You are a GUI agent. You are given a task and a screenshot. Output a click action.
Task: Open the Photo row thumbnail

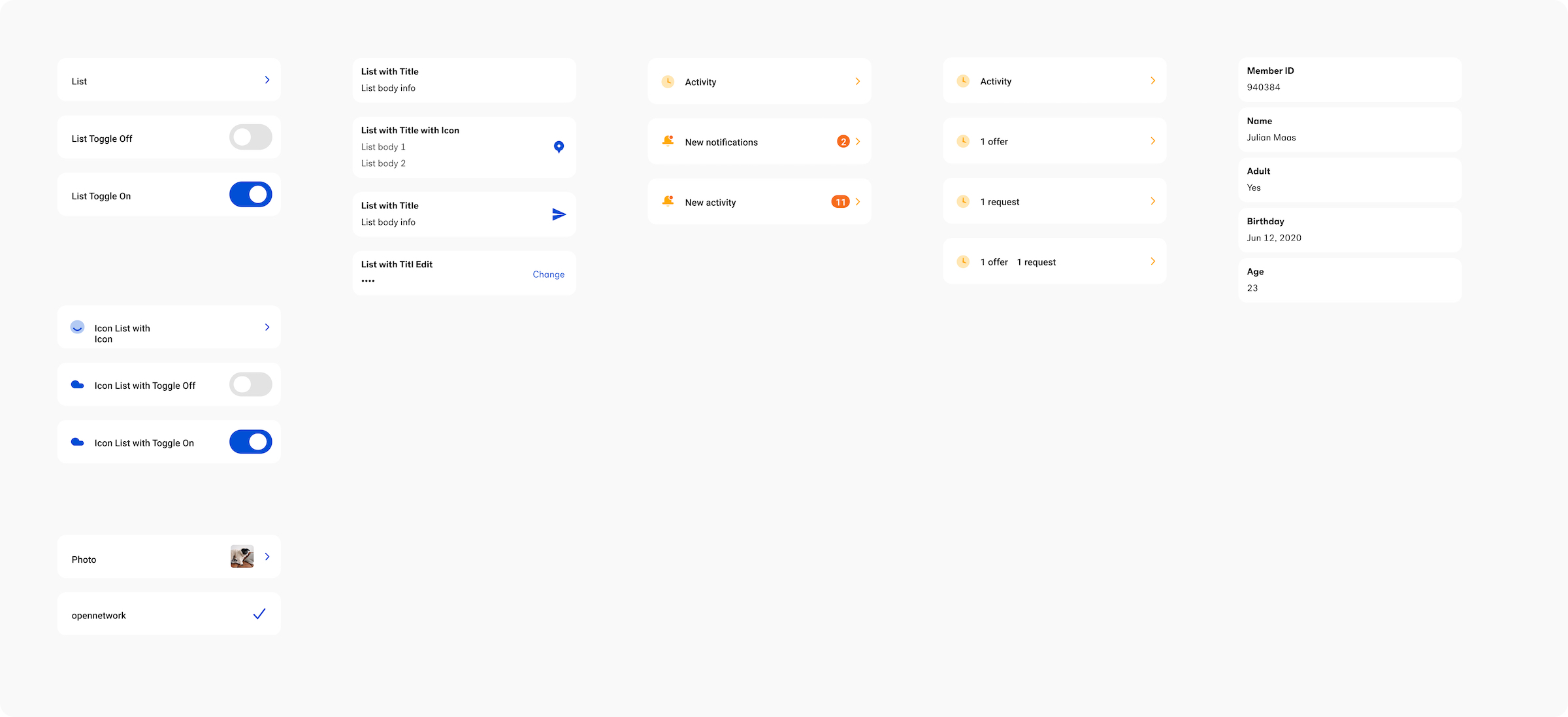click(242, 557)
